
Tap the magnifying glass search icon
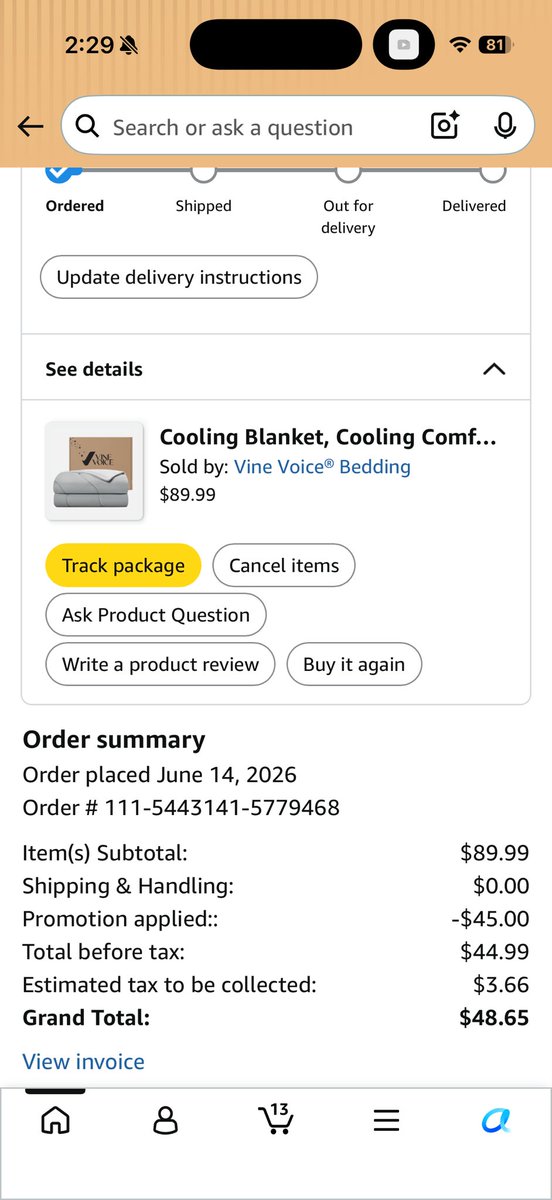[x=88, y=126]
